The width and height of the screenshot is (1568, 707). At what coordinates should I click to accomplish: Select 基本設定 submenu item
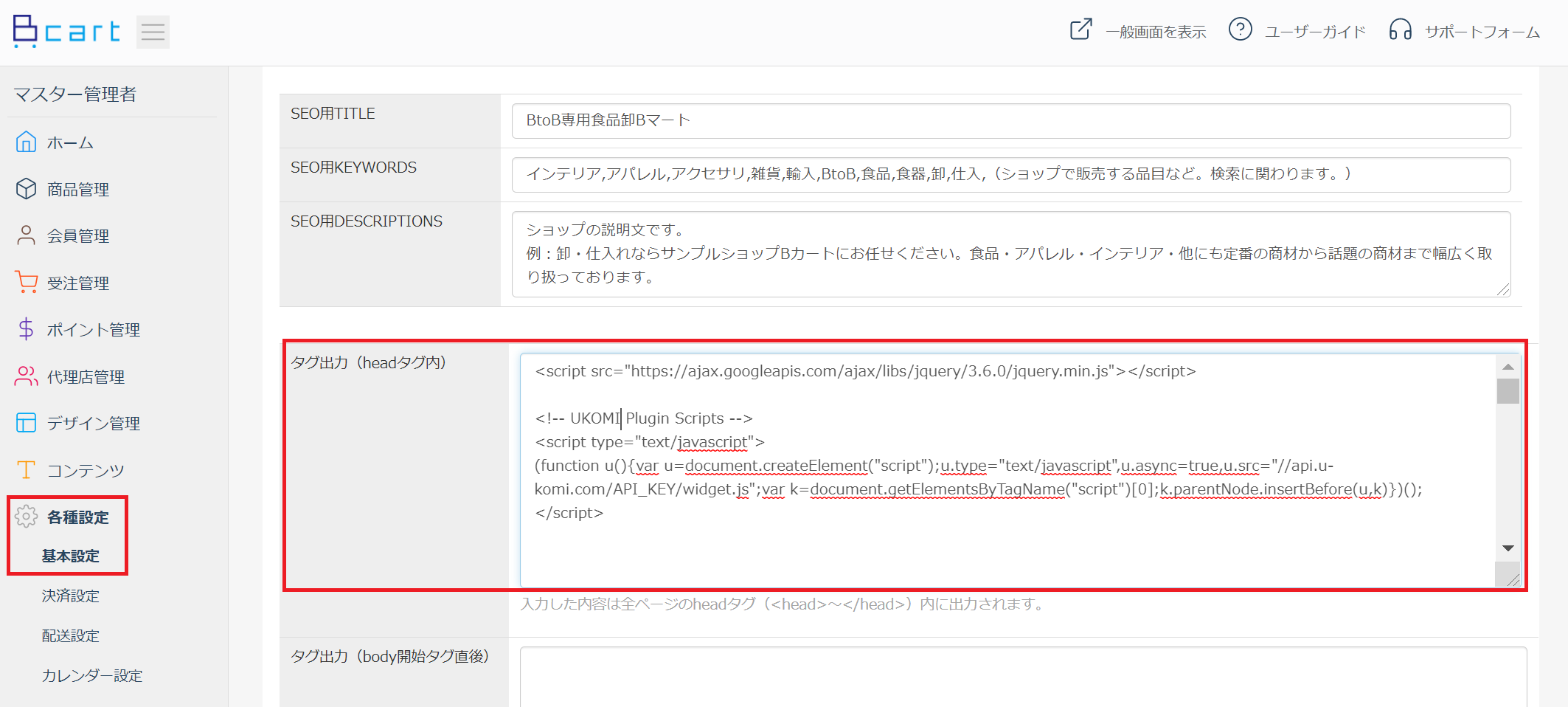(x=70, y=556)
